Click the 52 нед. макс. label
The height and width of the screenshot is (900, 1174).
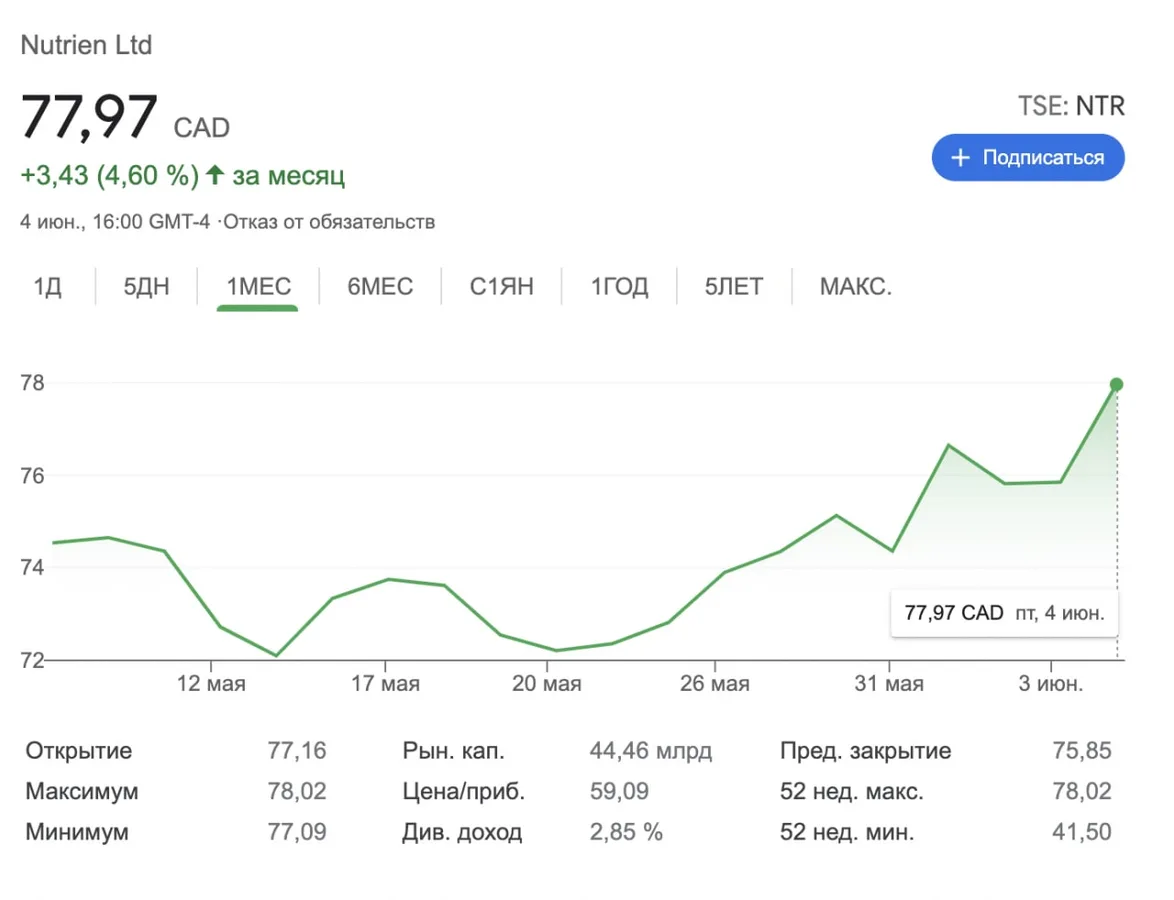pos(852,791)
